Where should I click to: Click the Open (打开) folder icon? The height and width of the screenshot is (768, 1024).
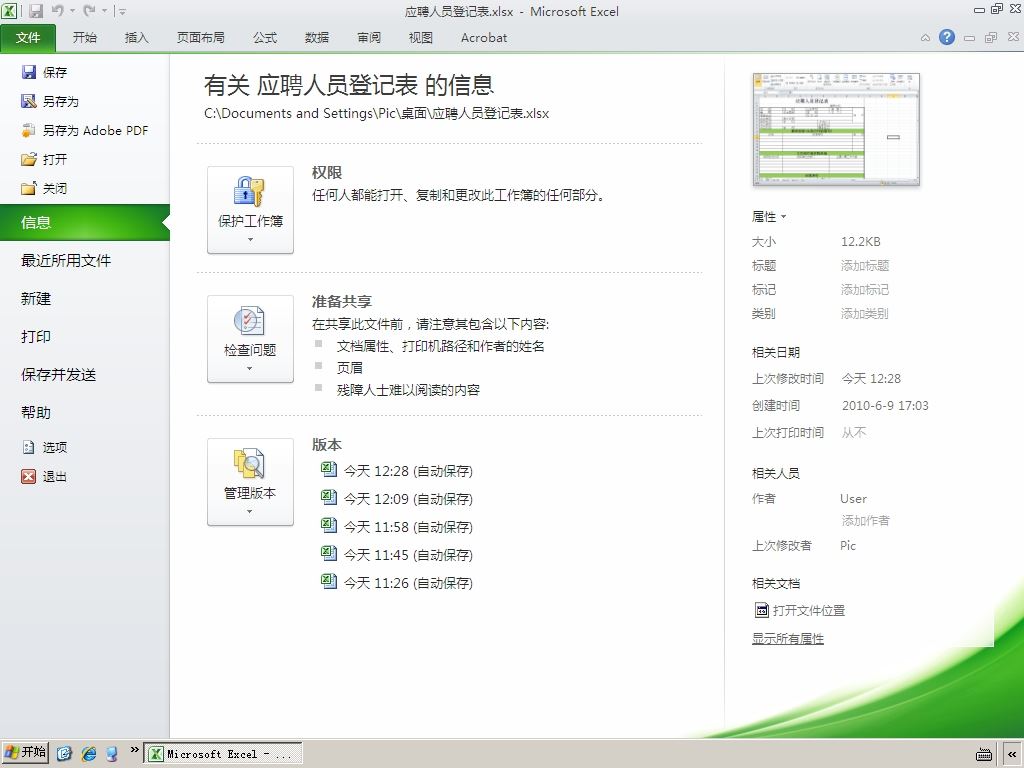click(29, 159)
